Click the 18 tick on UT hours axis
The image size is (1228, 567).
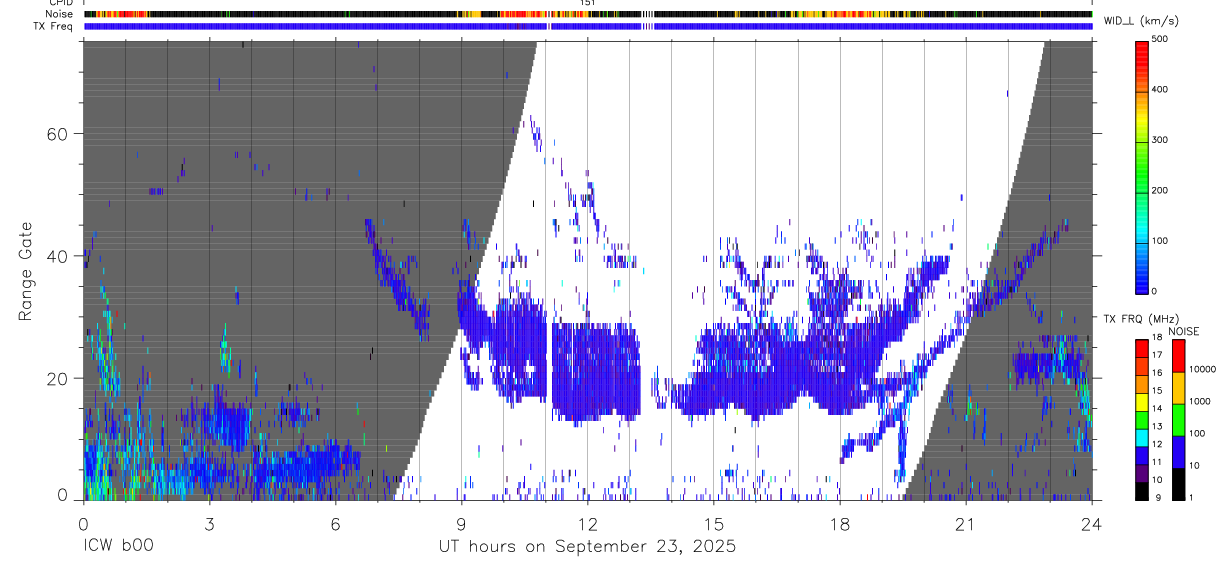tap(839, 523)
